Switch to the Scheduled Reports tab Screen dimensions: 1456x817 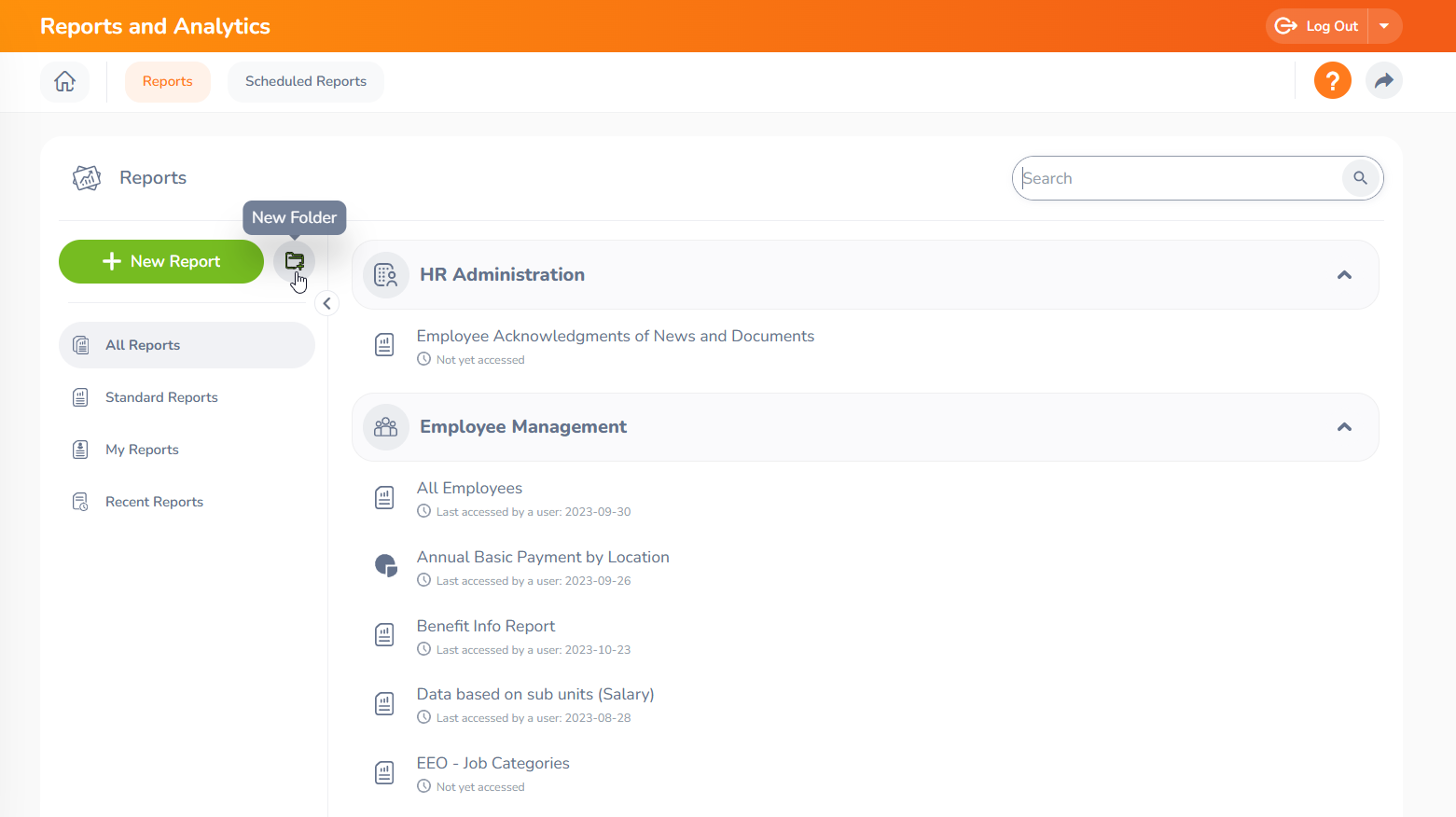point(306,81)
